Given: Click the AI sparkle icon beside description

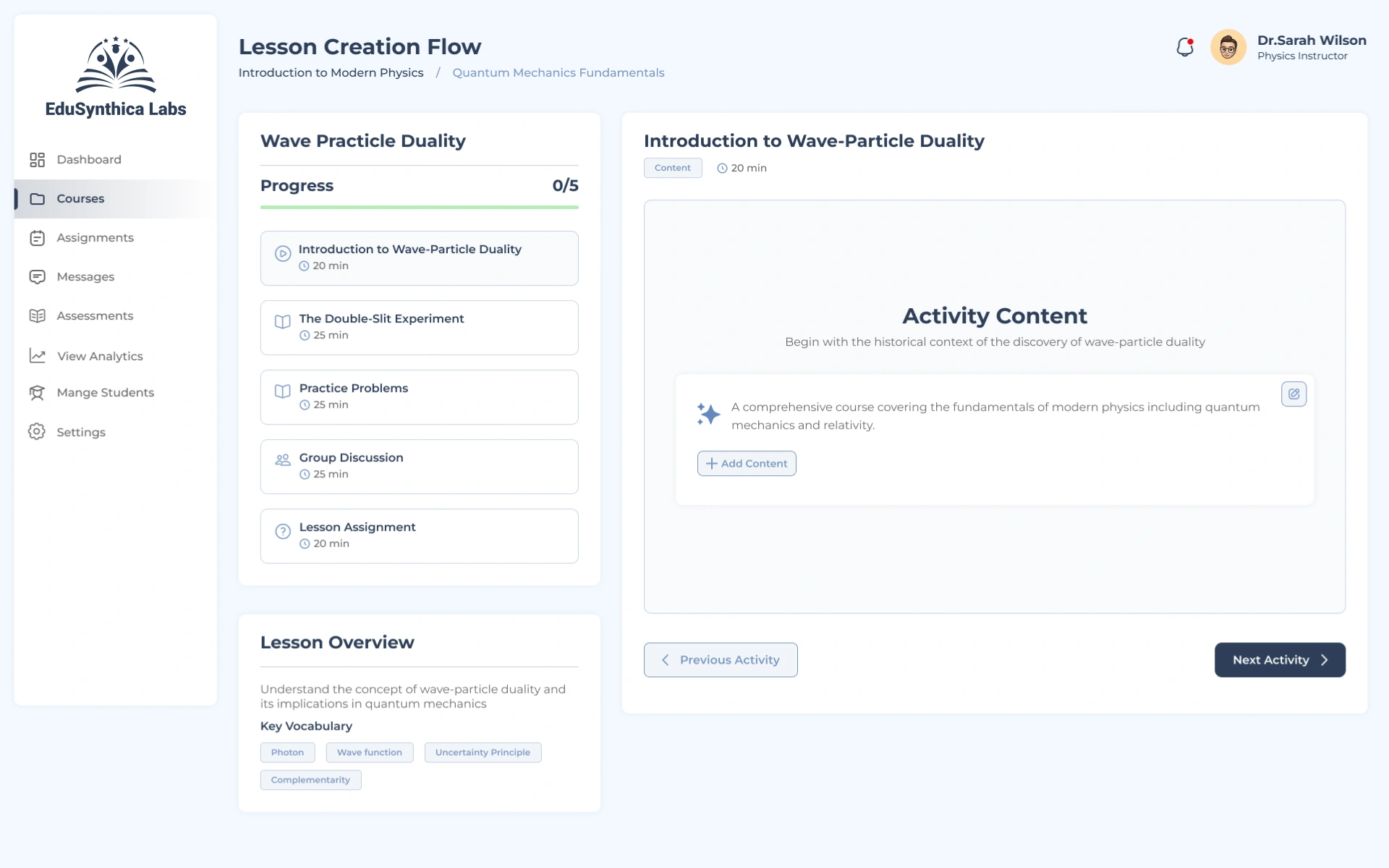Looking at the screenshot, I should pos(708,414).
